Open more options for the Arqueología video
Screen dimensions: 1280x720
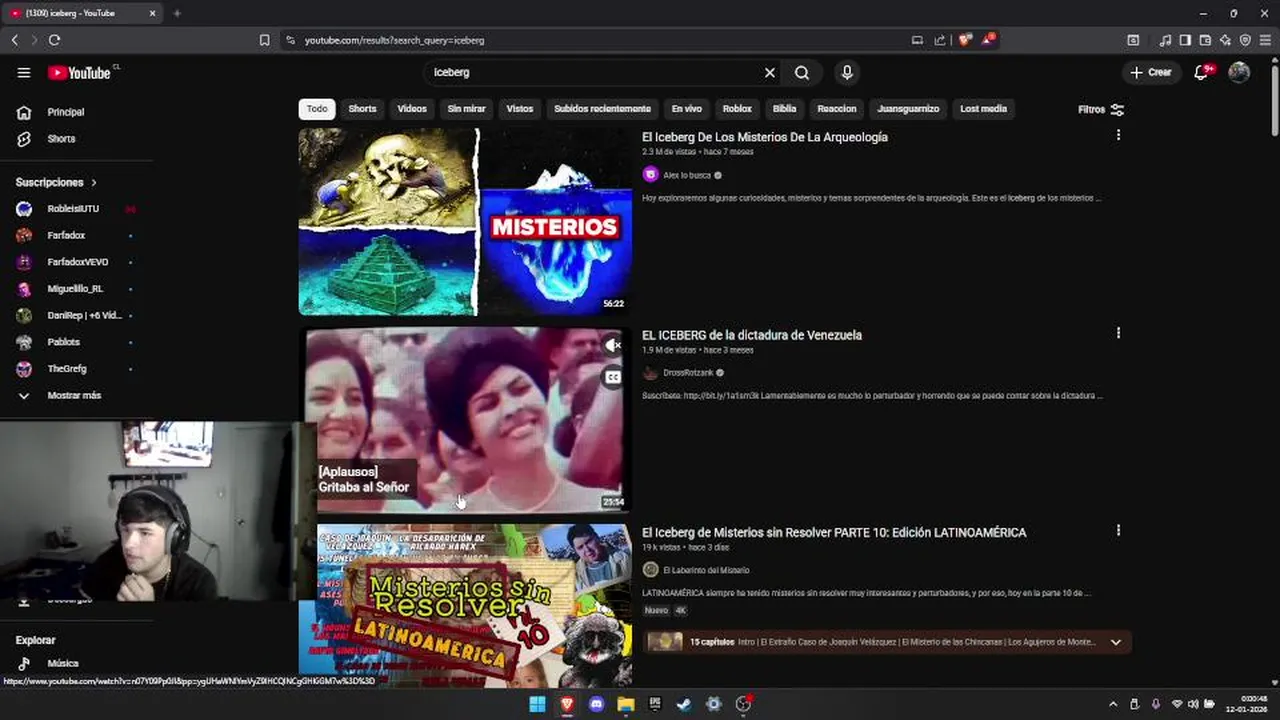pyautogui.click(x=1118, y=135)
